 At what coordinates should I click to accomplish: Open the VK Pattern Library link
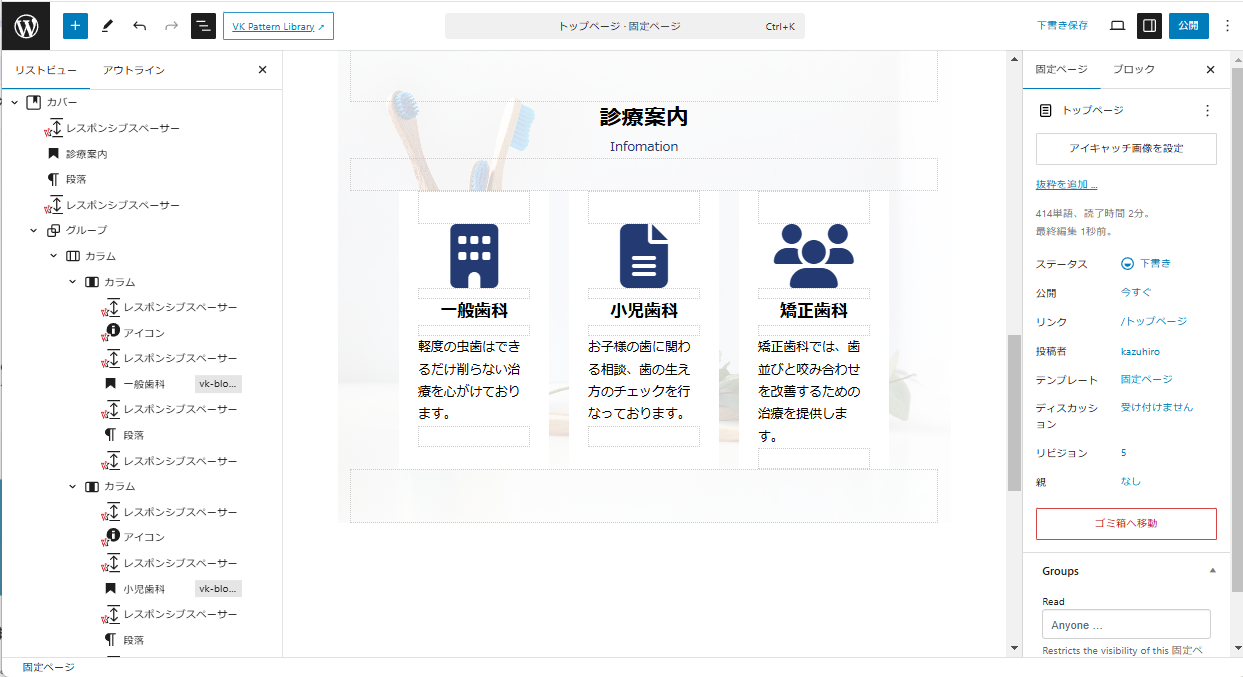click(278, 27)
